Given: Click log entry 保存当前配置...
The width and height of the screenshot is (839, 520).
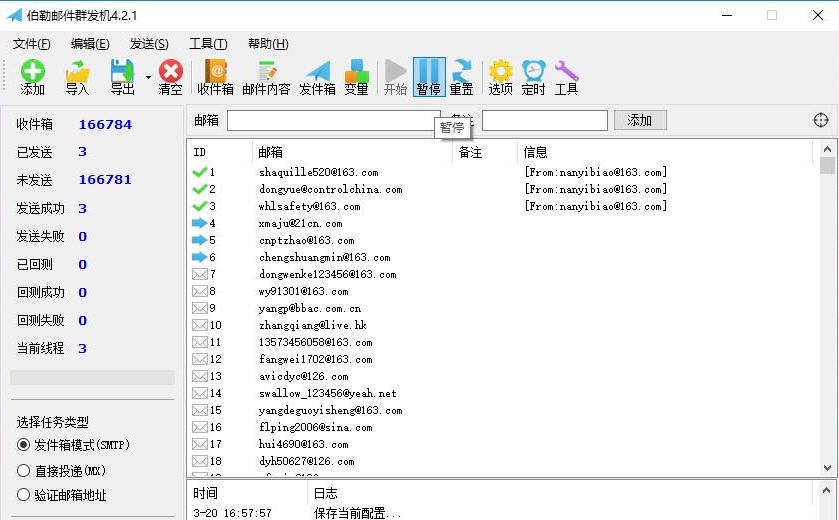Looking at the screenshot, I should point(357,513).
